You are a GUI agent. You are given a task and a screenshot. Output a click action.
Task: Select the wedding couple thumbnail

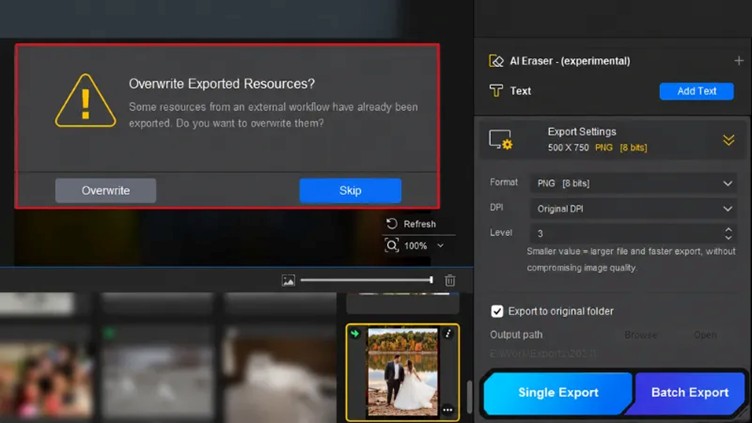(x=402, y=373)
